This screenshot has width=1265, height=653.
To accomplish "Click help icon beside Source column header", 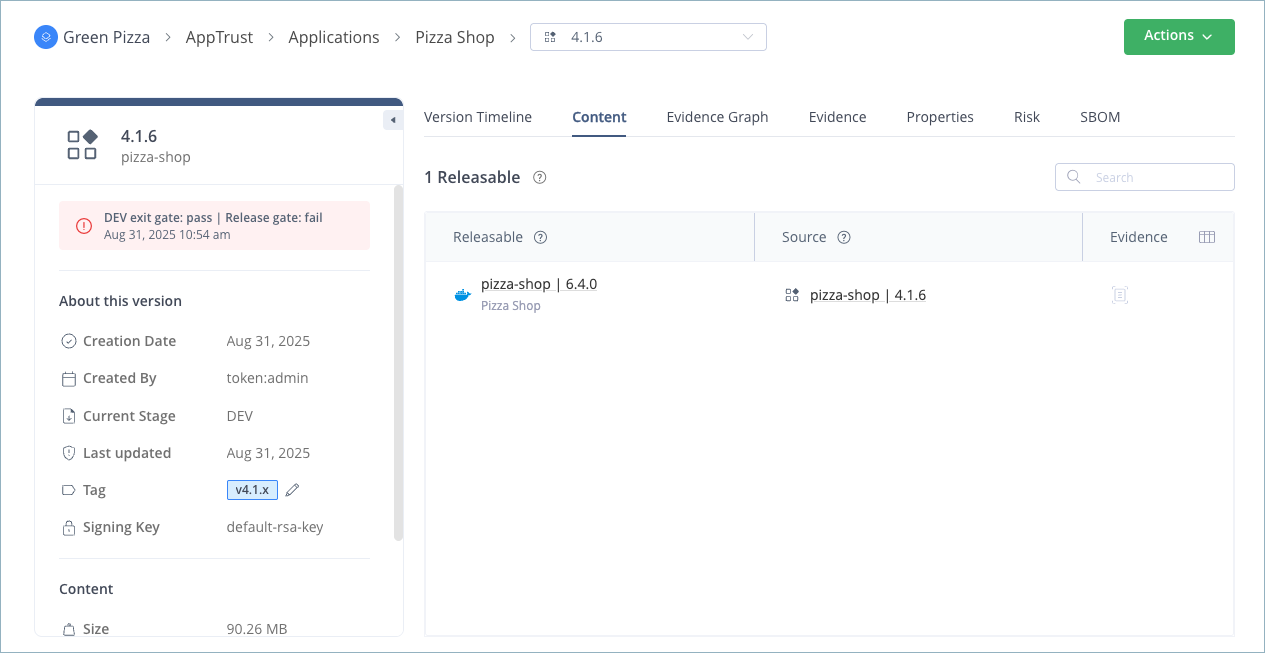I will 843,237.
